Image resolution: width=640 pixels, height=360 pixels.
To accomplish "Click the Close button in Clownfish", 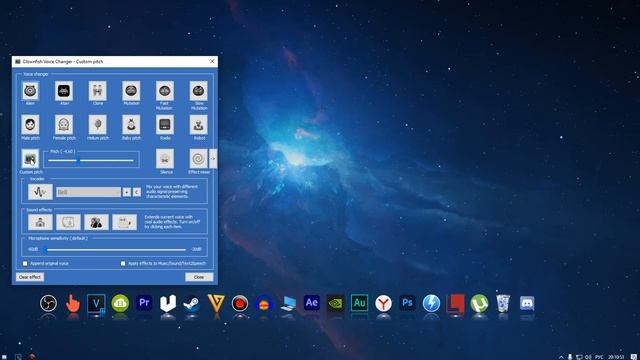I will (x=199, y=277).
